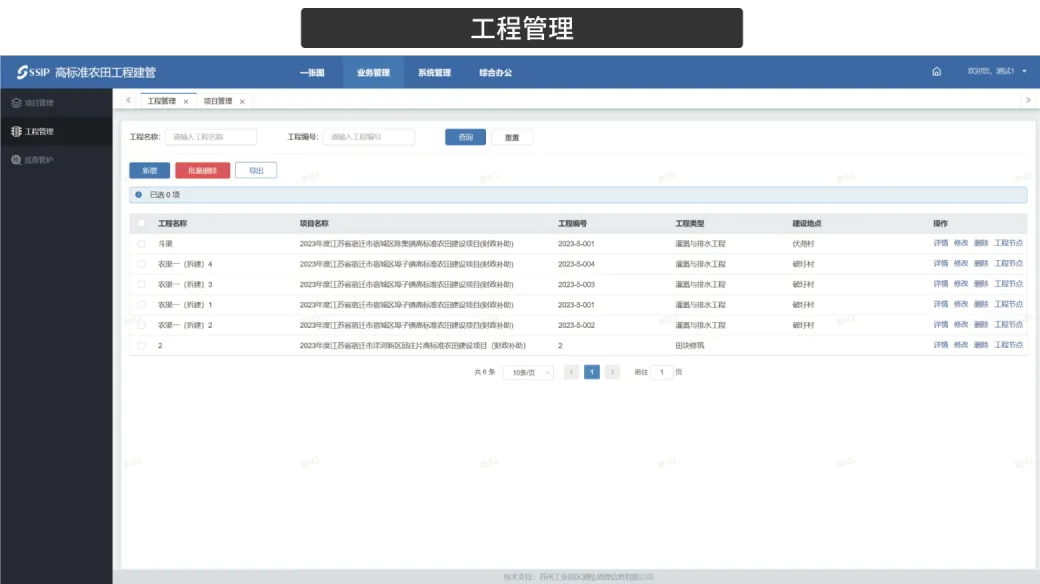Viewport: 1040px width, 584px height.
Task: Check the row 农渠一（拆建）3
Action: 141,285
